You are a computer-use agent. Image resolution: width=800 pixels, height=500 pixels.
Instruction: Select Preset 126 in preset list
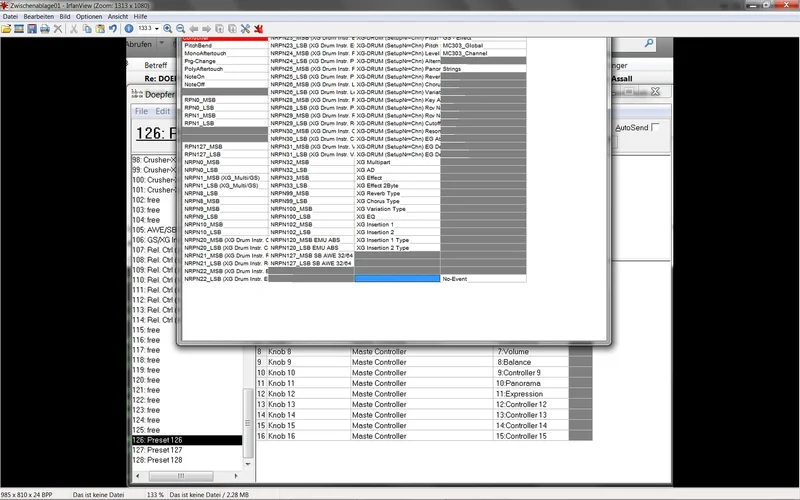click(x=187, y=440)
